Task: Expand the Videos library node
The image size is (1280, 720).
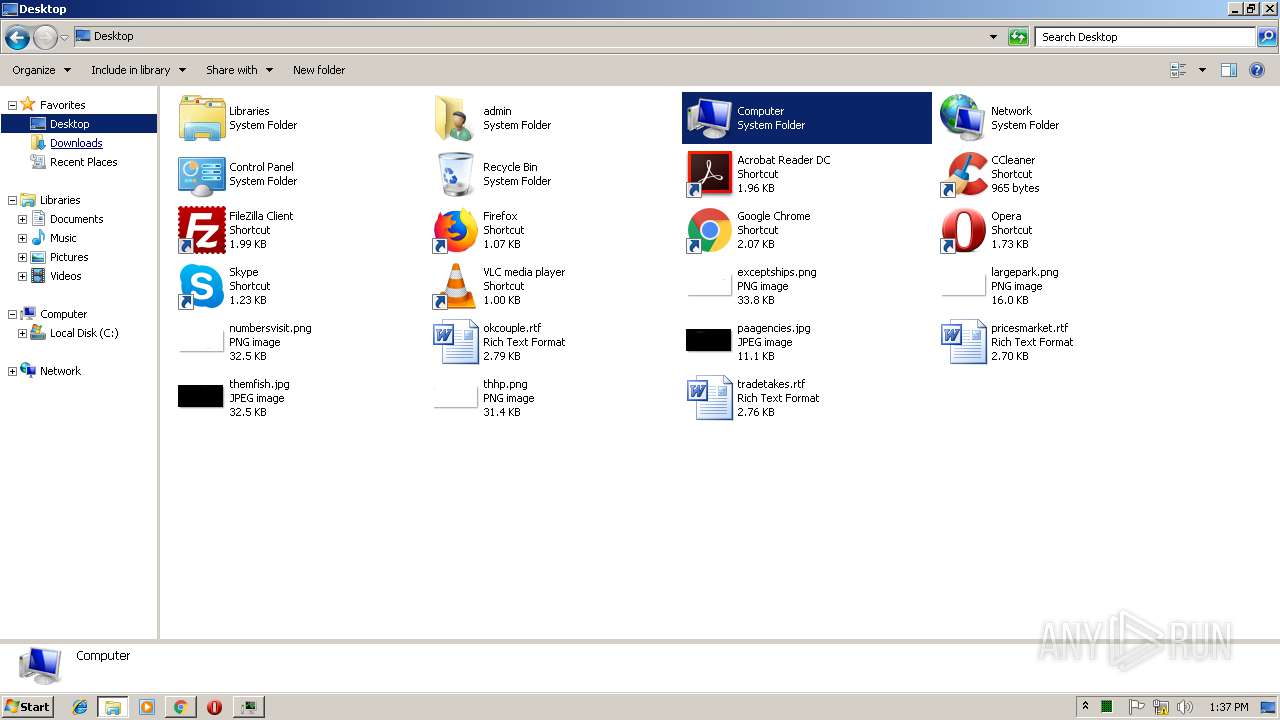Action: (22, 276)
